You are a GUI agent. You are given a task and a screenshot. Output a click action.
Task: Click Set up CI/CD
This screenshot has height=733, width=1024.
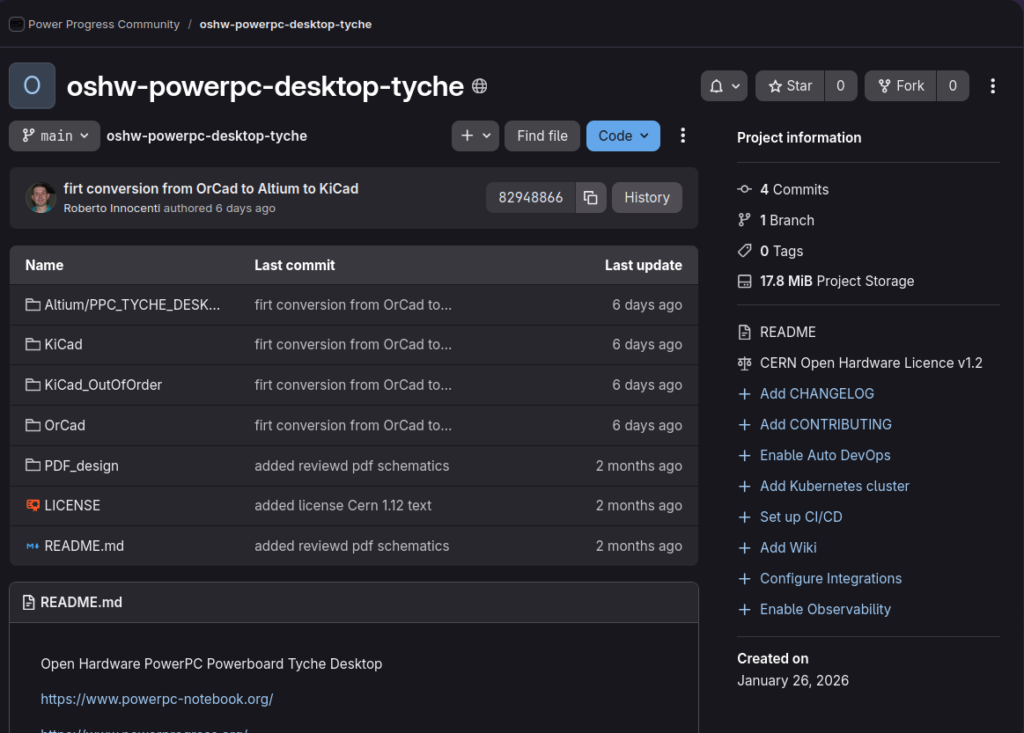point(801,517)
